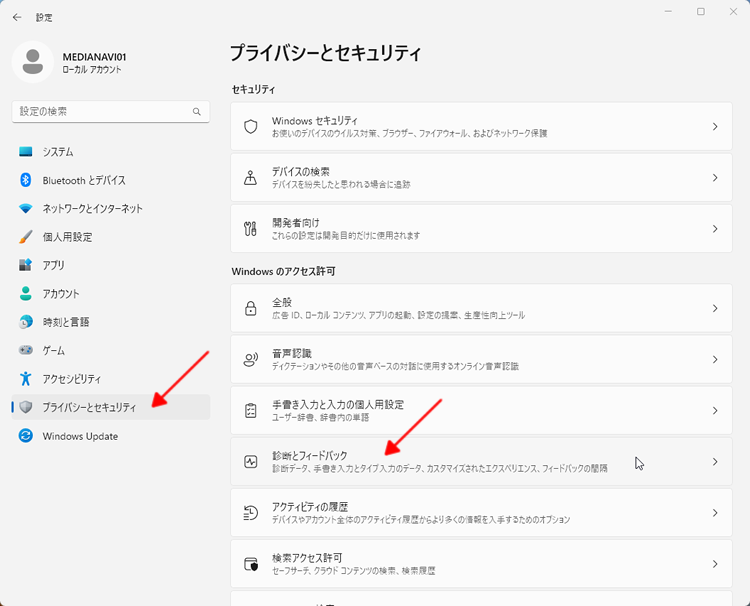Go to ゲーム settings
Screen dimensions: 750x606
[110, 350]
